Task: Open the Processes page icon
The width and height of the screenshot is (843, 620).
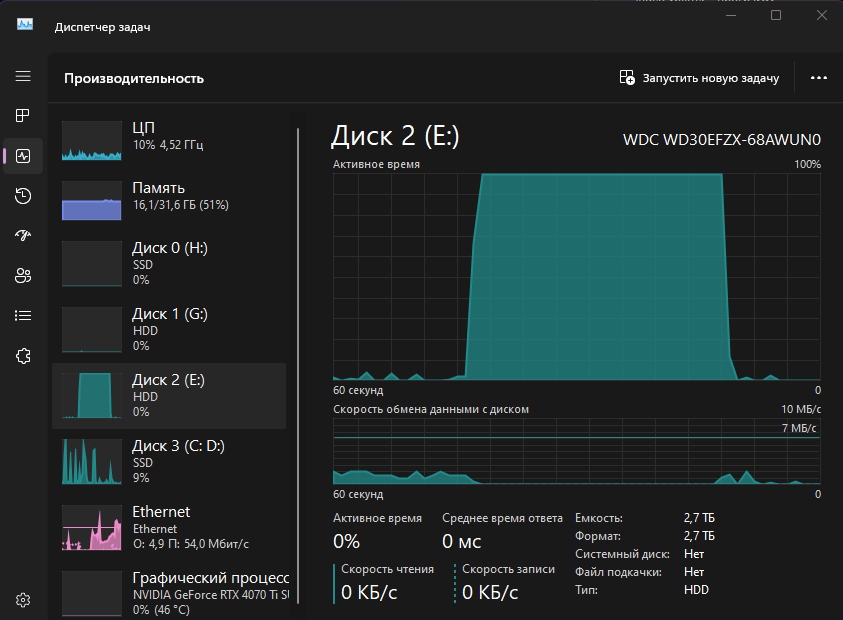Action: tap(23, 116)
